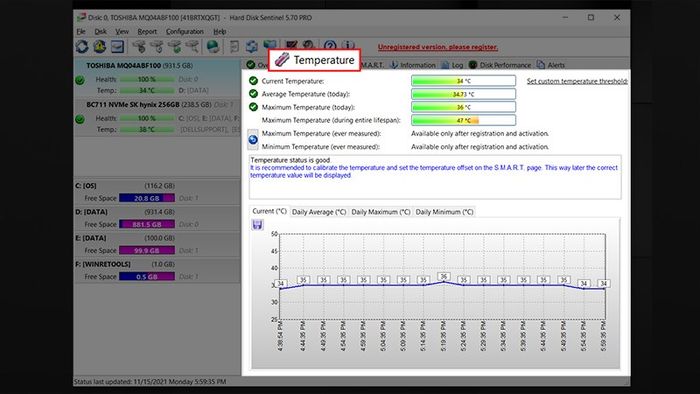Select the Daily Maximum (°C) graph tab
The width and height of the screenshot is (700, 394).
coord(380,212)
